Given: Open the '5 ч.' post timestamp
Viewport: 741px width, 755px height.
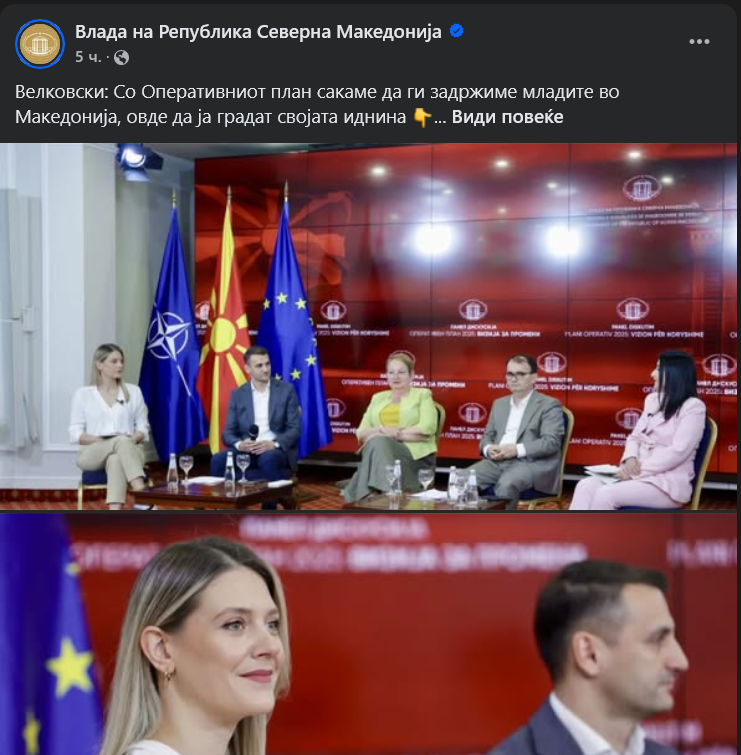Looking at the screenshot, I should coord(88,57).
